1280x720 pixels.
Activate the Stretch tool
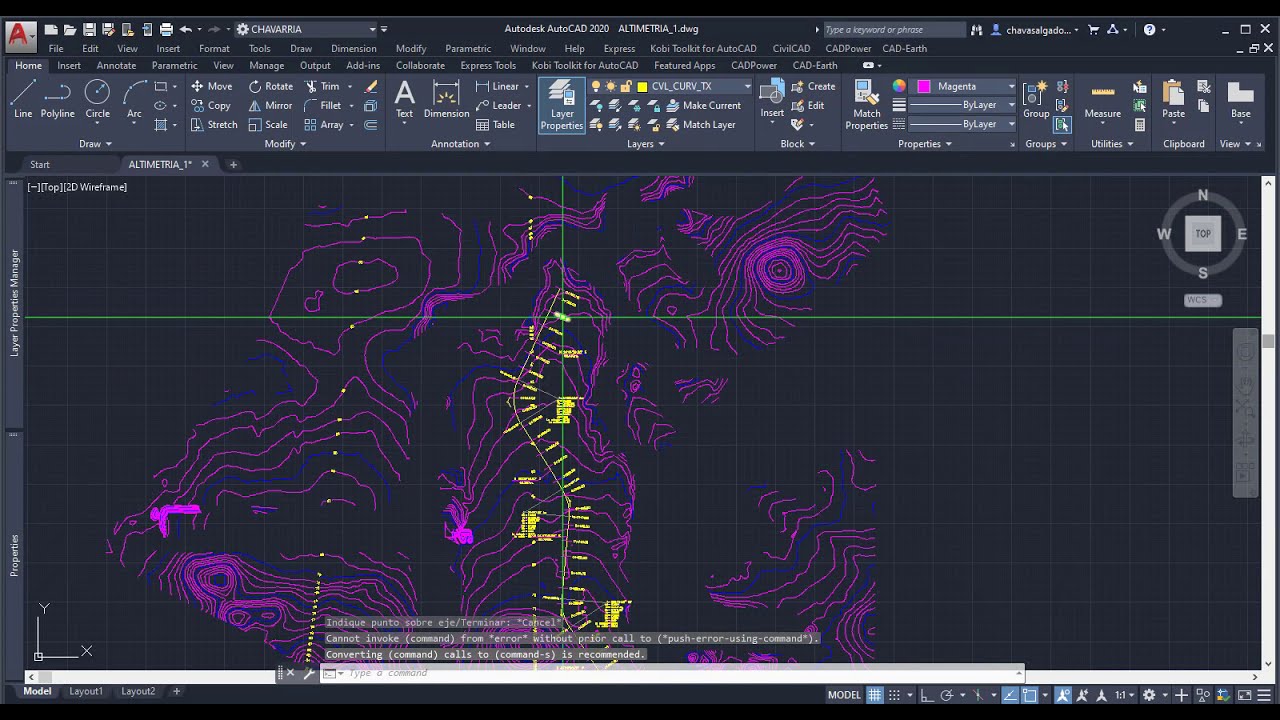[x=214, y=125]
